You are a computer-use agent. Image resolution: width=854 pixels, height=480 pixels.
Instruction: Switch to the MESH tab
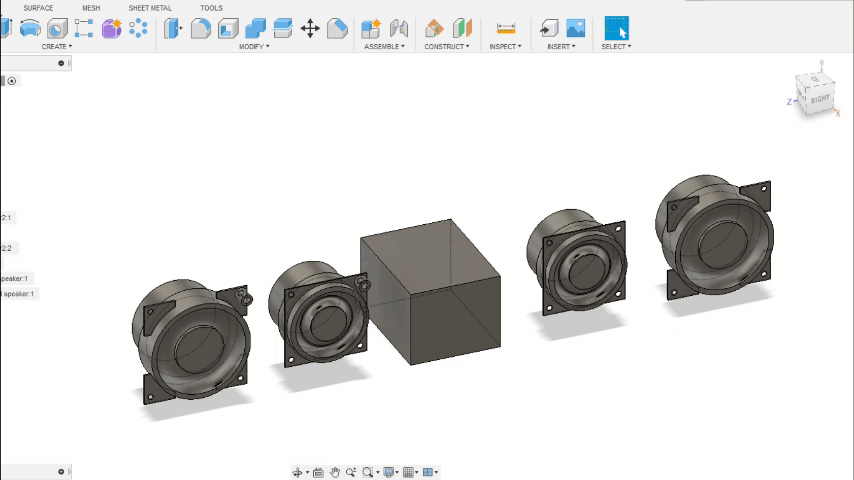91,8
